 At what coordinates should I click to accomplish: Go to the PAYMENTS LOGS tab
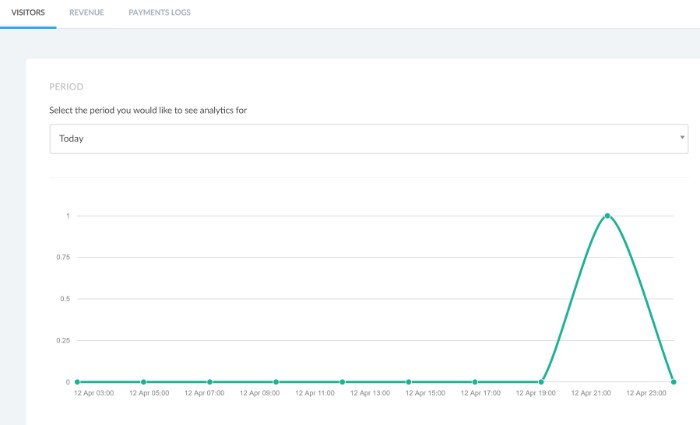click(160, 13)
